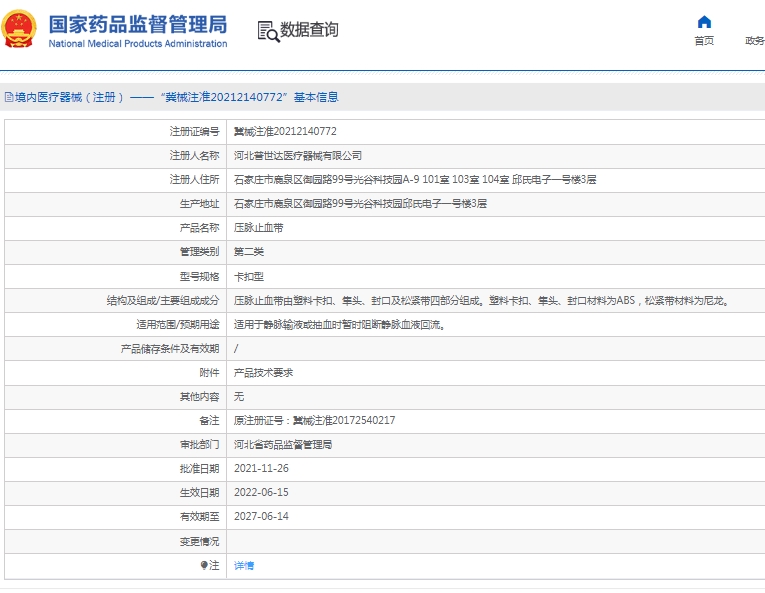
Task: Click the product name 压脉止血带 value
Action: tap(258, 228)
